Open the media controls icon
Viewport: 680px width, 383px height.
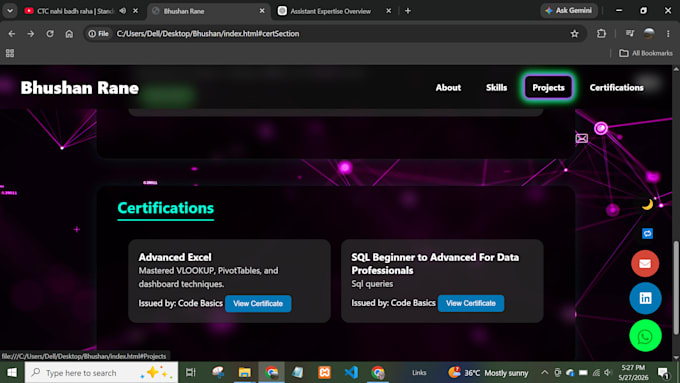[630, 33]
